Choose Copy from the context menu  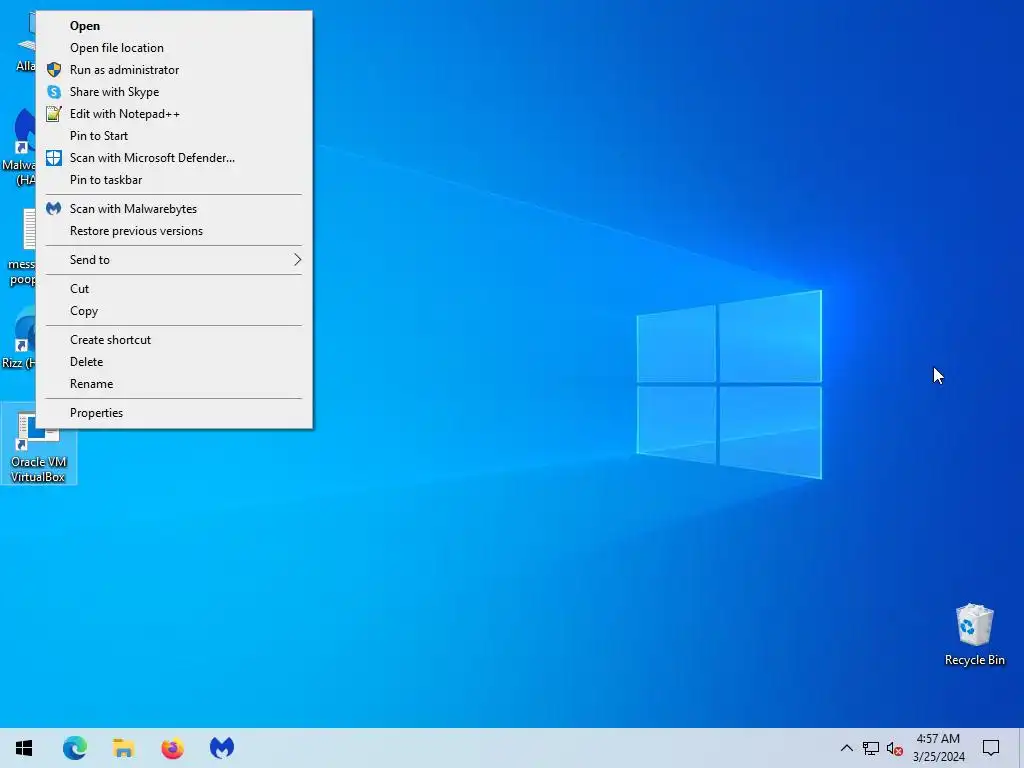click(x=174, y=311)
